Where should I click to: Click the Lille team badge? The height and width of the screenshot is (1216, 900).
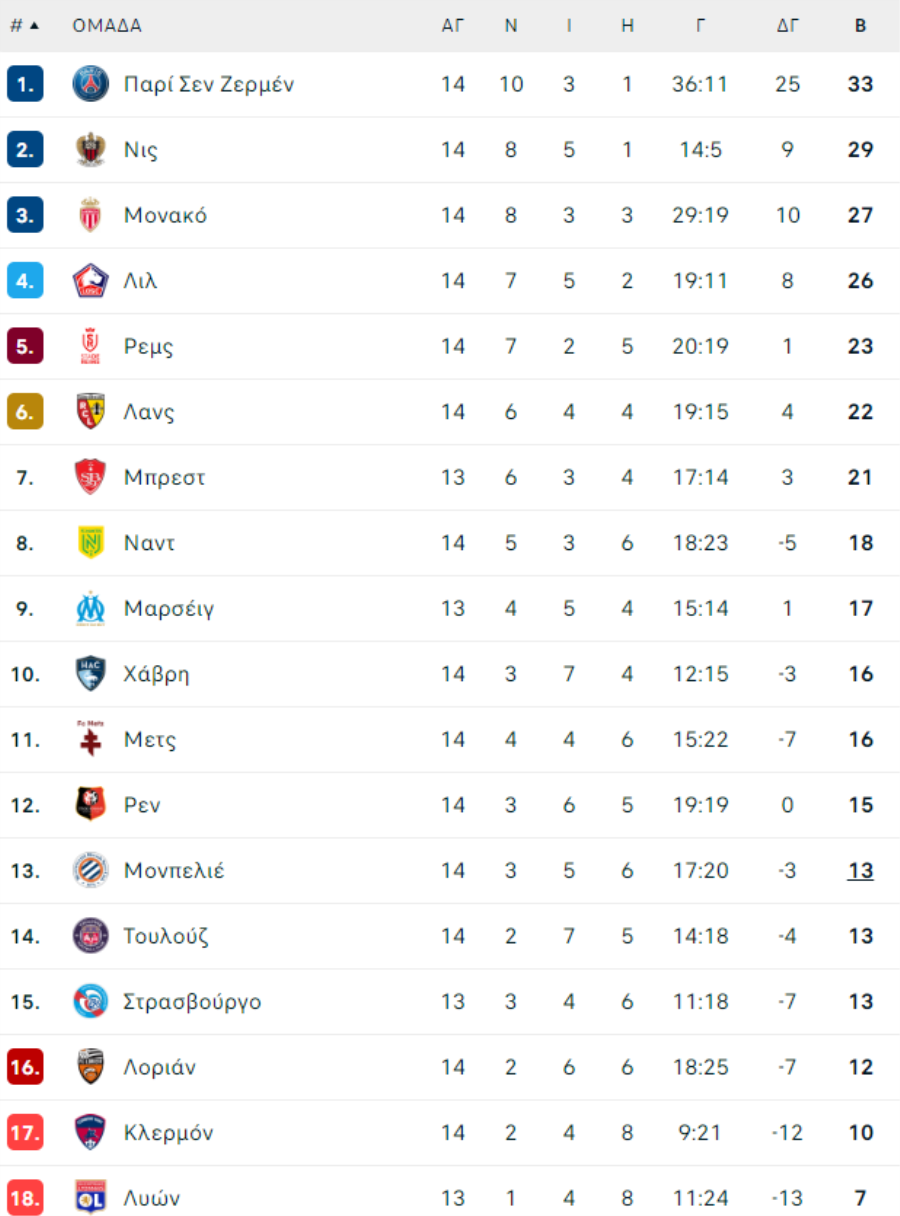tap(91, 281)
